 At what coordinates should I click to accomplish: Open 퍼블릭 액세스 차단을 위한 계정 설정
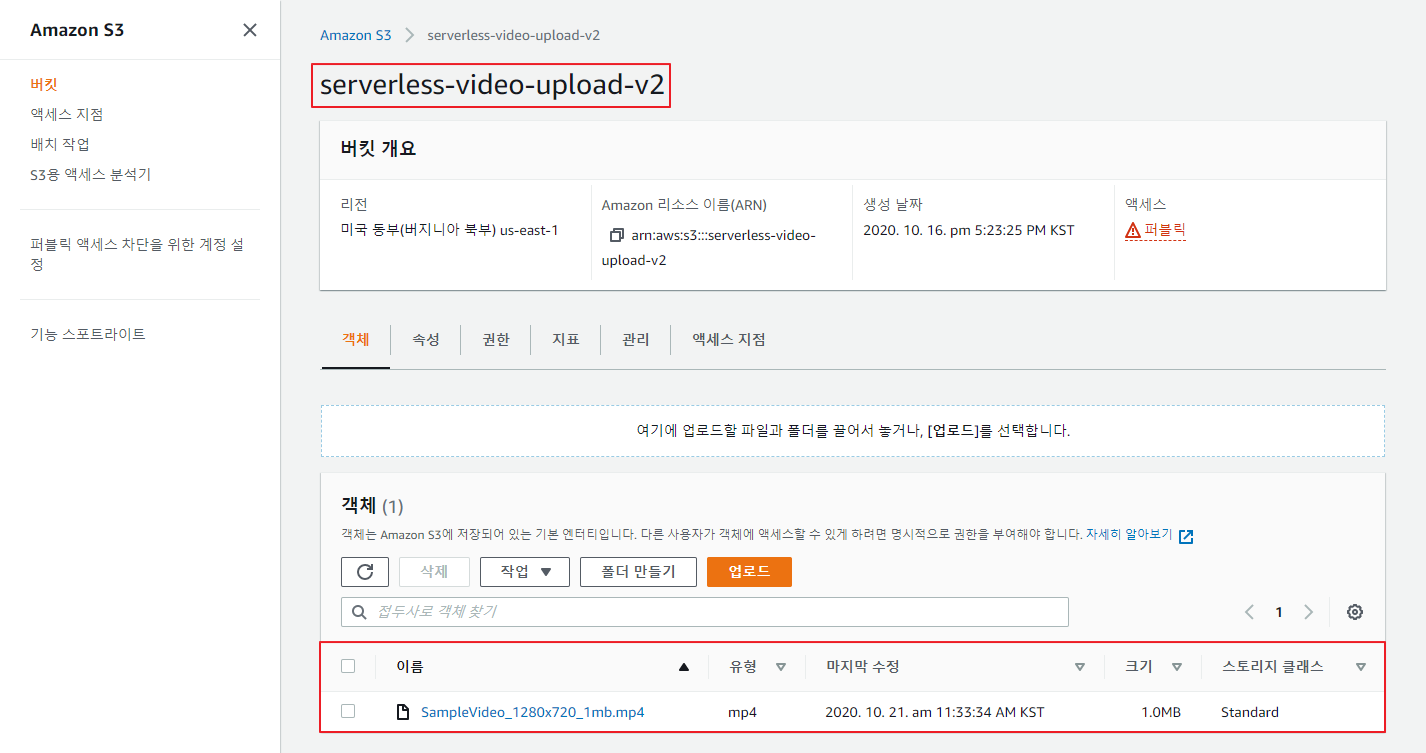tap(137, 255)
